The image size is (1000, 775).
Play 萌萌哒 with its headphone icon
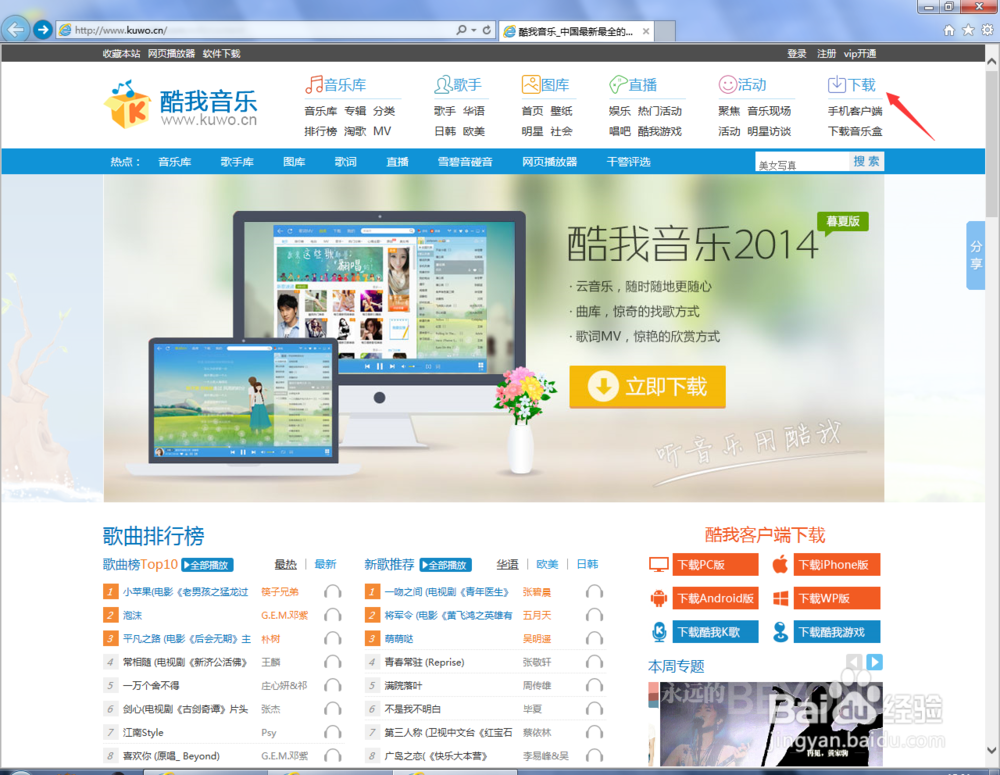point(594,638)
